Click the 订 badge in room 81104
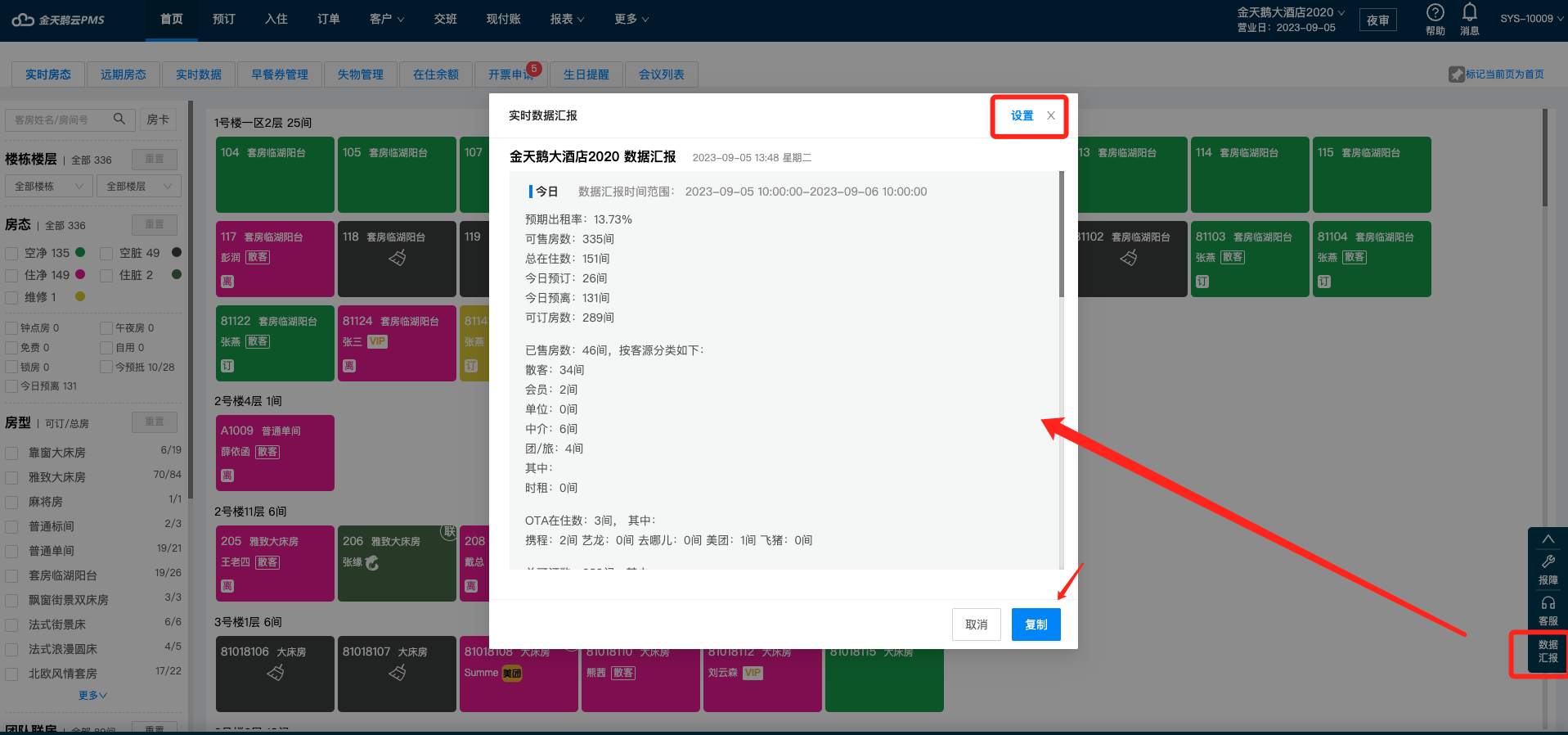 coord(1324,282)
